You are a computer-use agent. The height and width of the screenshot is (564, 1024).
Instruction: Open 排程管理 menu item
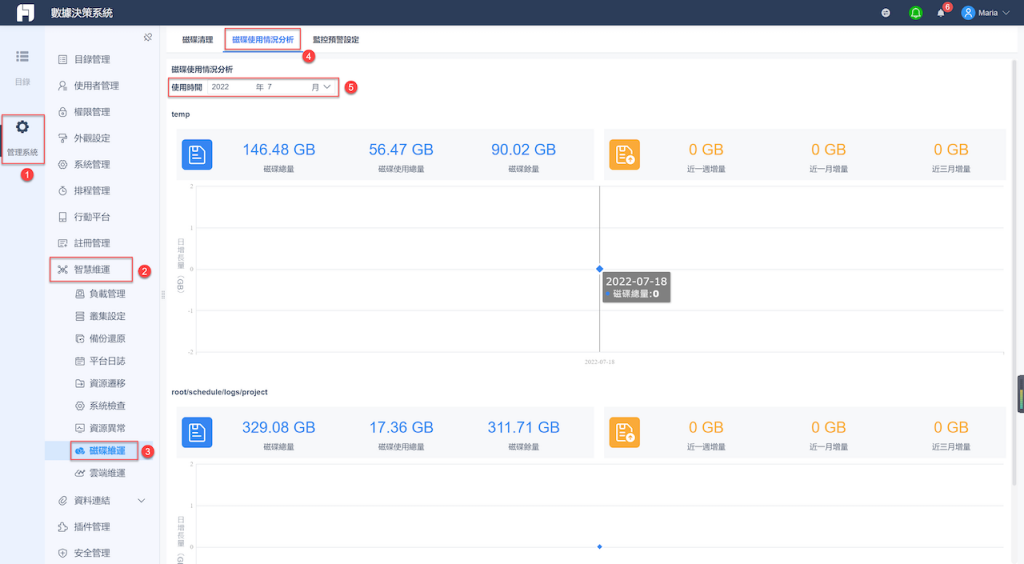click(92, 191)
